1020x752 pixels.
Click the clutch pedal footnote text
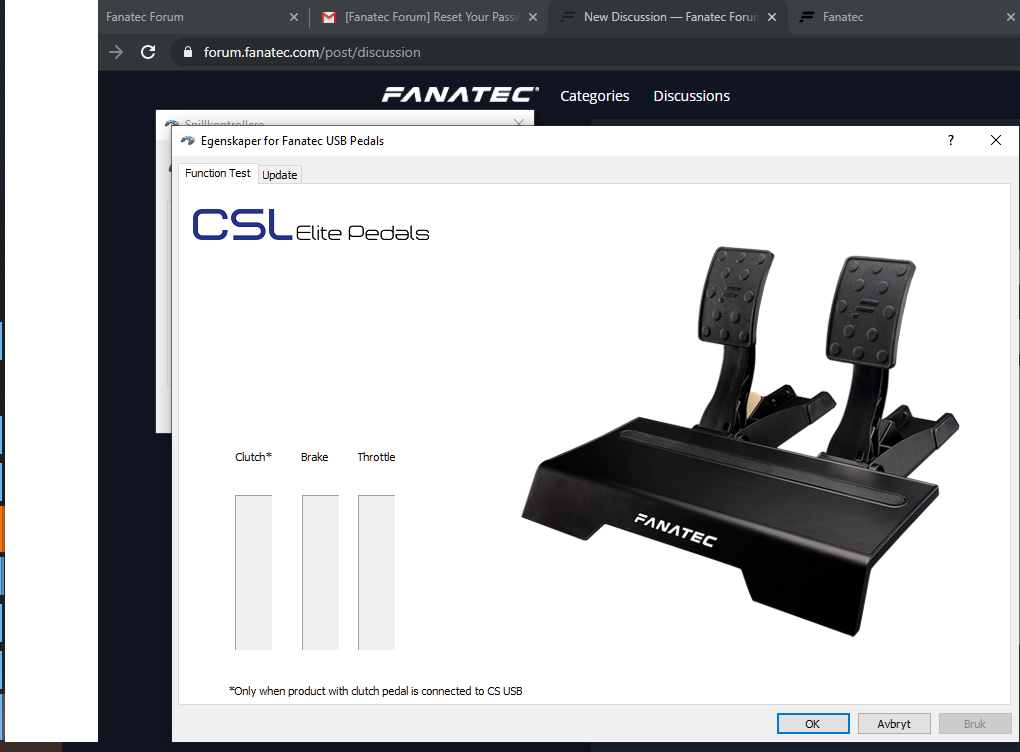click(x=375, y=691)
